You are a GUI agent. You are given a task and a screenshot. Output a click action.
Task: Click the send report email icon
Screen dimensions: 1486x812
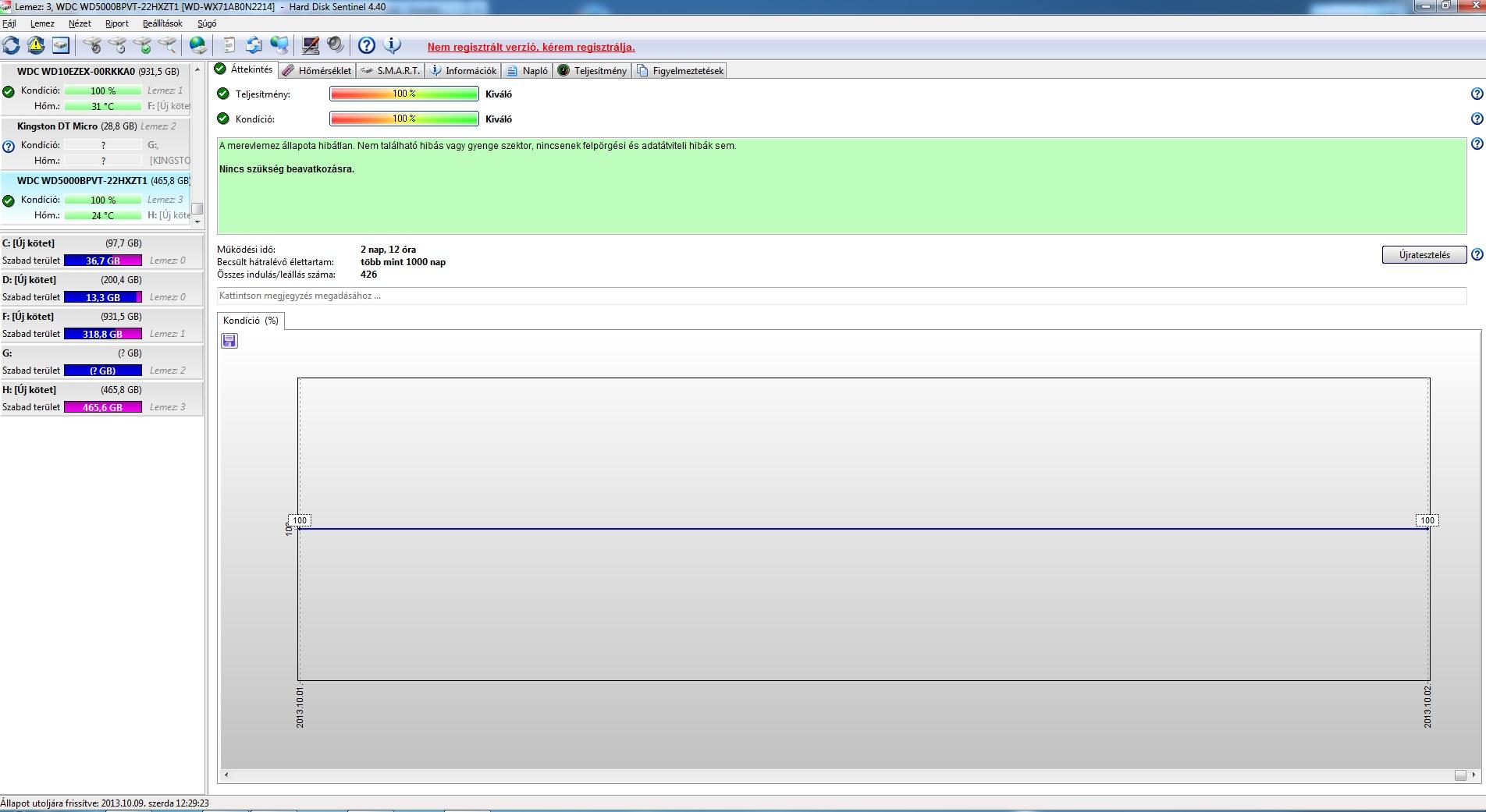click(254, 45)
